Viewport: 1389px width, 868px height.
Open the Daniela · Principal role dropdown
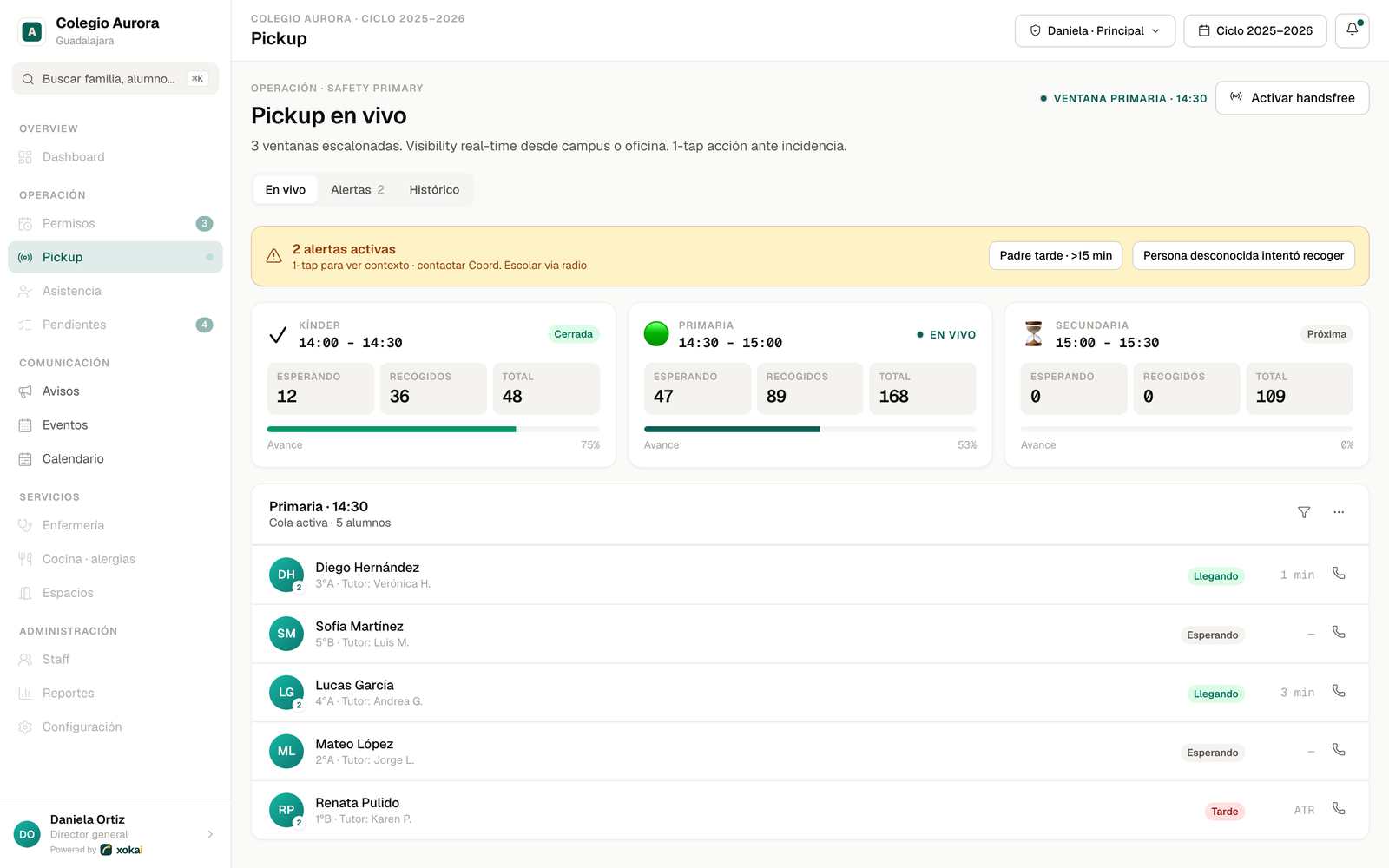(x=1095, y=30)
